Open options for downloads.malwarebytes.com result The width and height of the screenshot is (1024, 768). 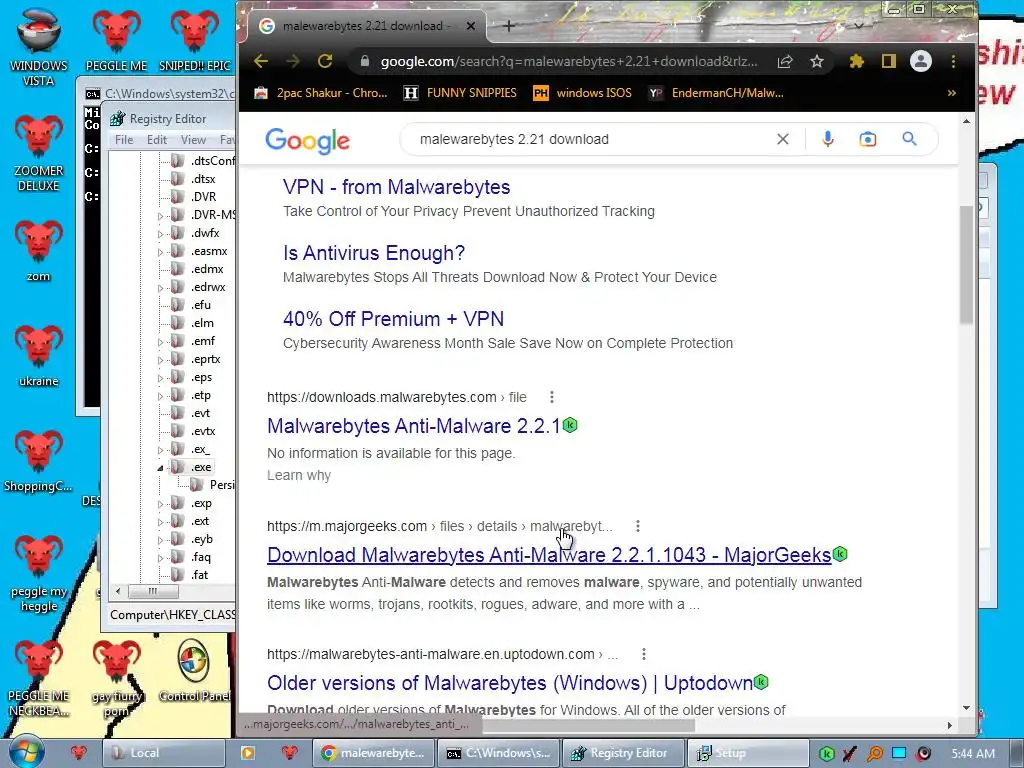tap(552, 397)
